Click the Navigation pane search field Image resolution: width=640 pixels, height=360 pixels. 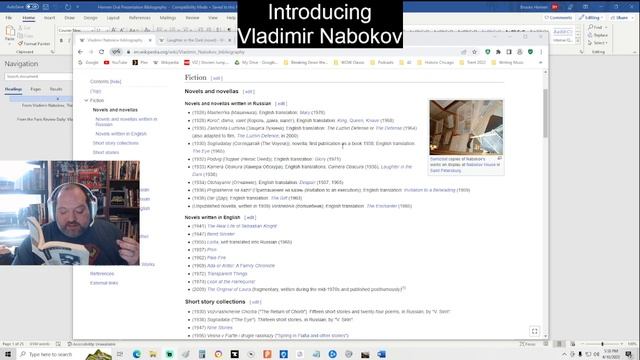point(38,76)
